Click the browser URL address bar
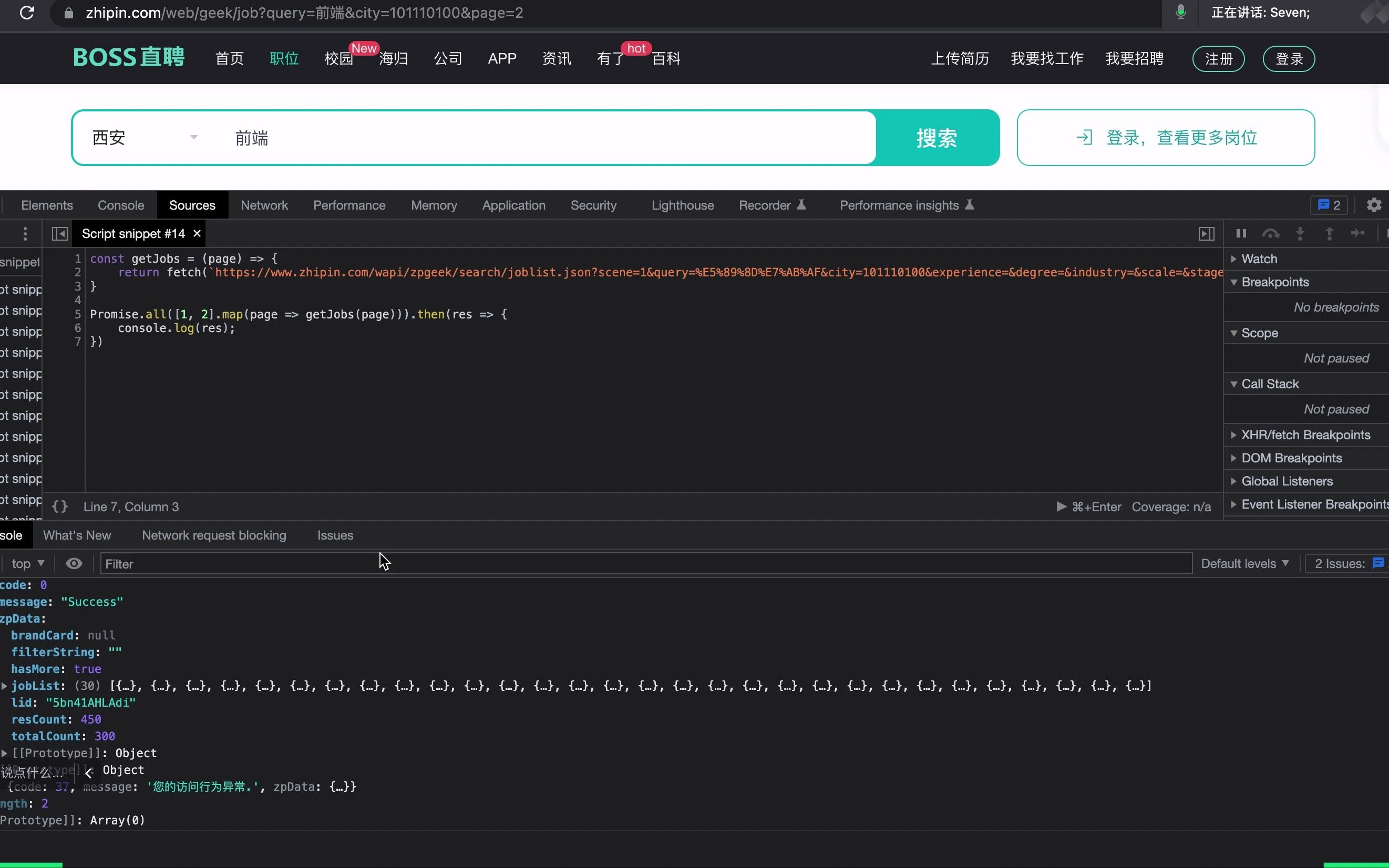The image size is (1389, 868). [606, 13]
